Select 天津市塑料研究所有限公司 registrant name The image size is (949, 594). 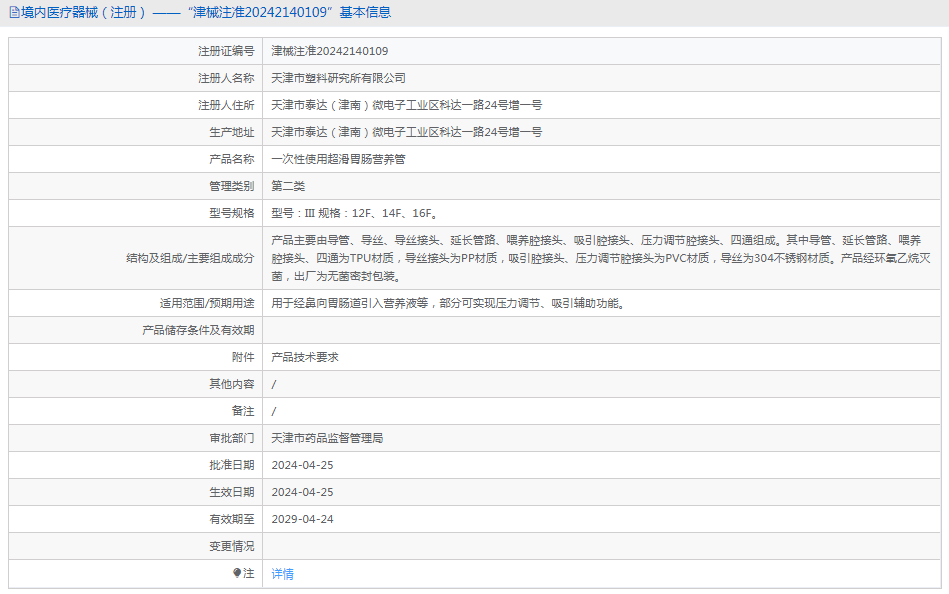click(338, 78)
